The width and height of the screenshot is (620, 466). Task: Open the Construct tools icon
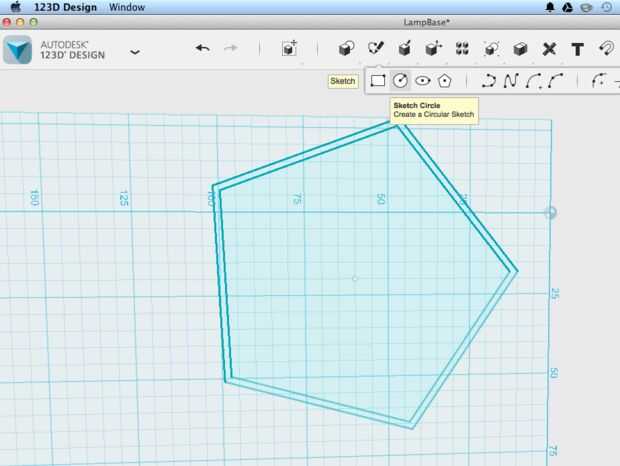pyautogui.click(x=405, y=49)
